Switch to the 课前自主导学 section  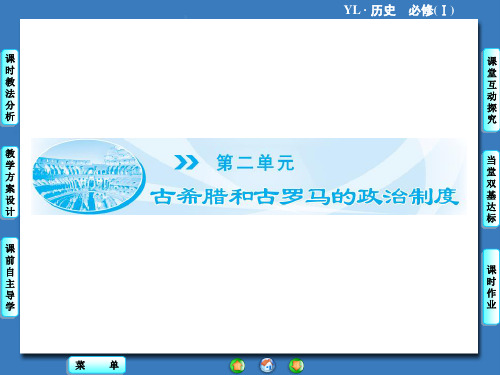point(10,277)
